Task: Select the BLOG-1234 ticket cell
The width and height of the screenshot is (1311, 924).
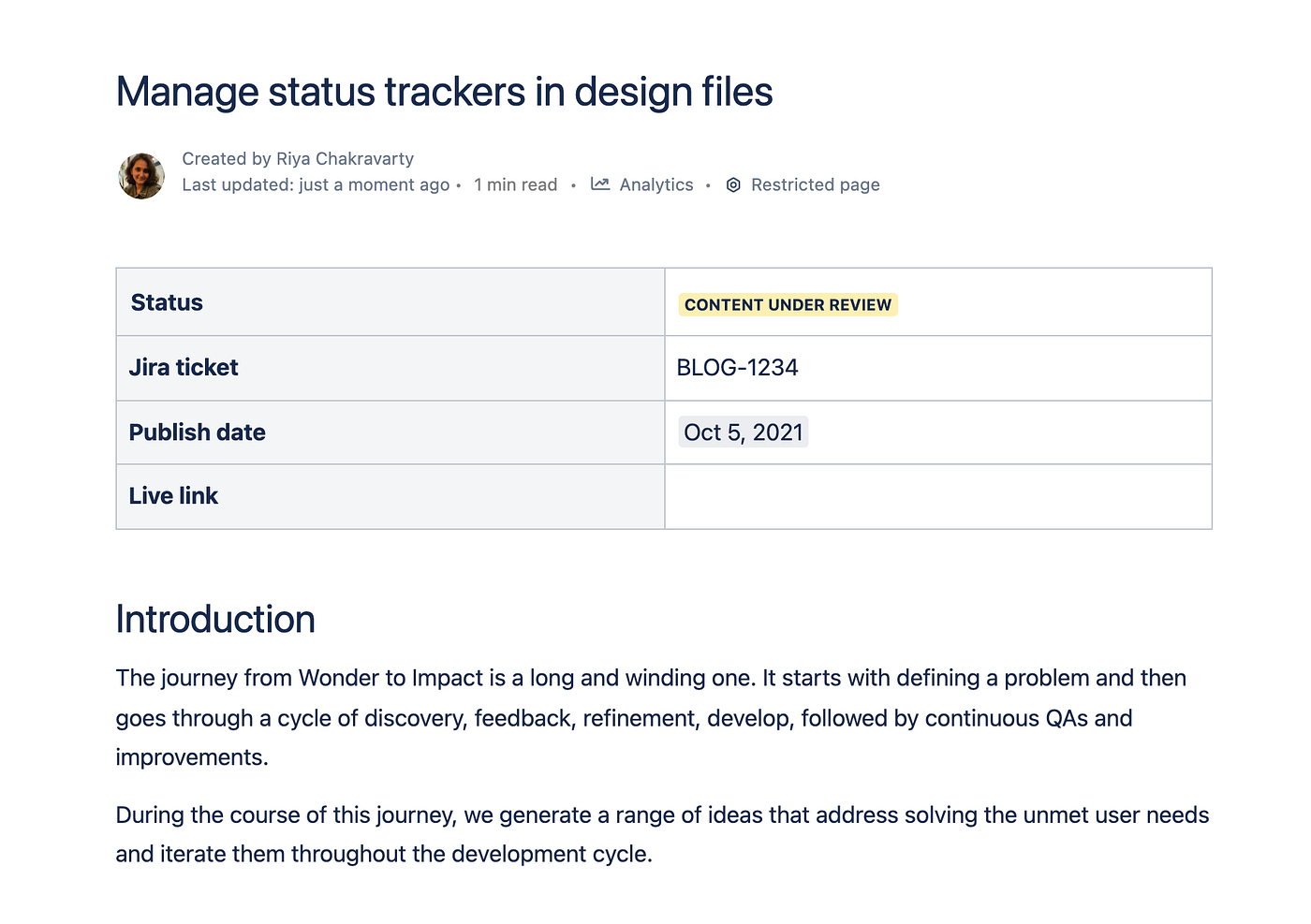Action: 938,368
